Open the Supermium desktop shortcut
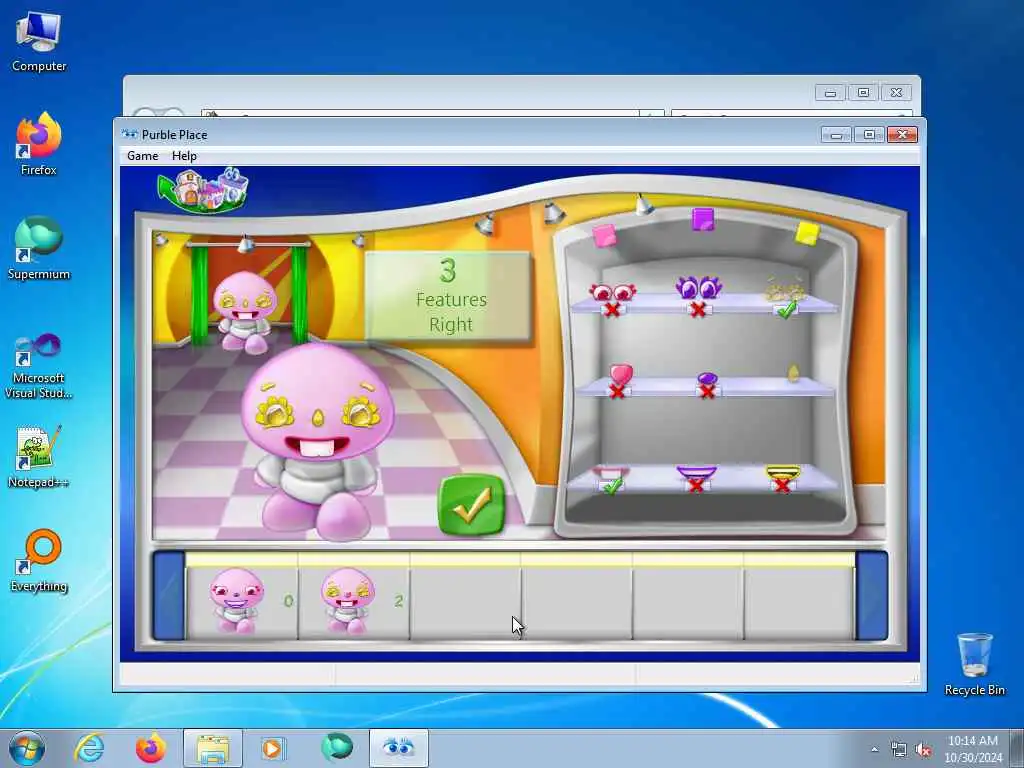The image size is (1024, 768). click(39, 248)
